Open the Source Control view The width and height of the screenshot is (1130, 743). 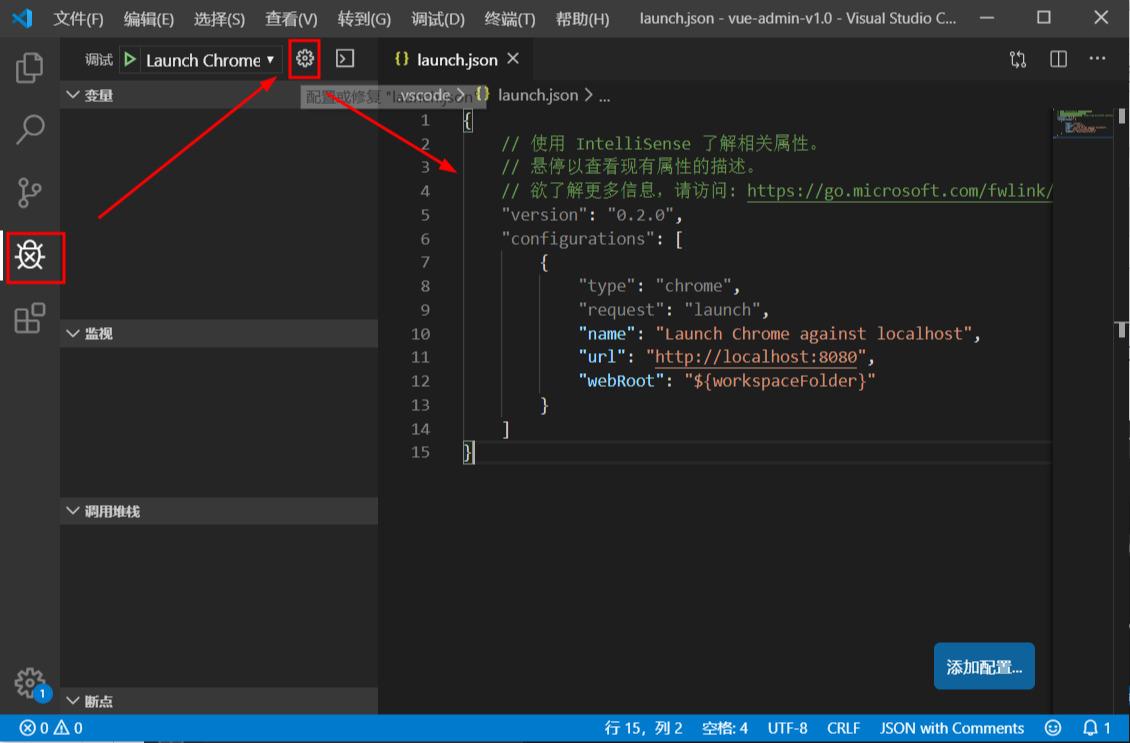[x=30, y=192]
